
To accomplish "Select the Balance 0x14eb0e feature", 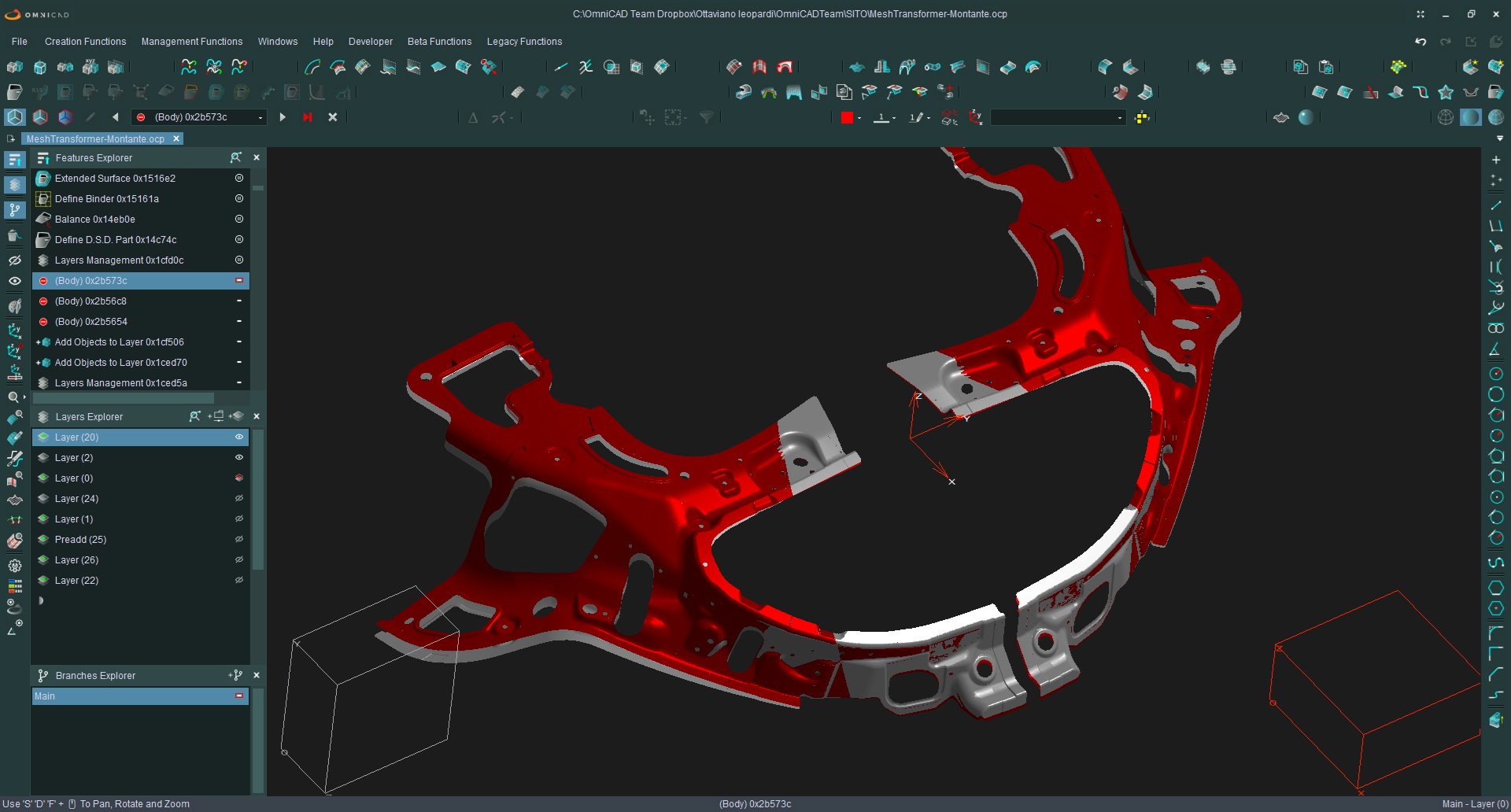I will tap(95, 220).
